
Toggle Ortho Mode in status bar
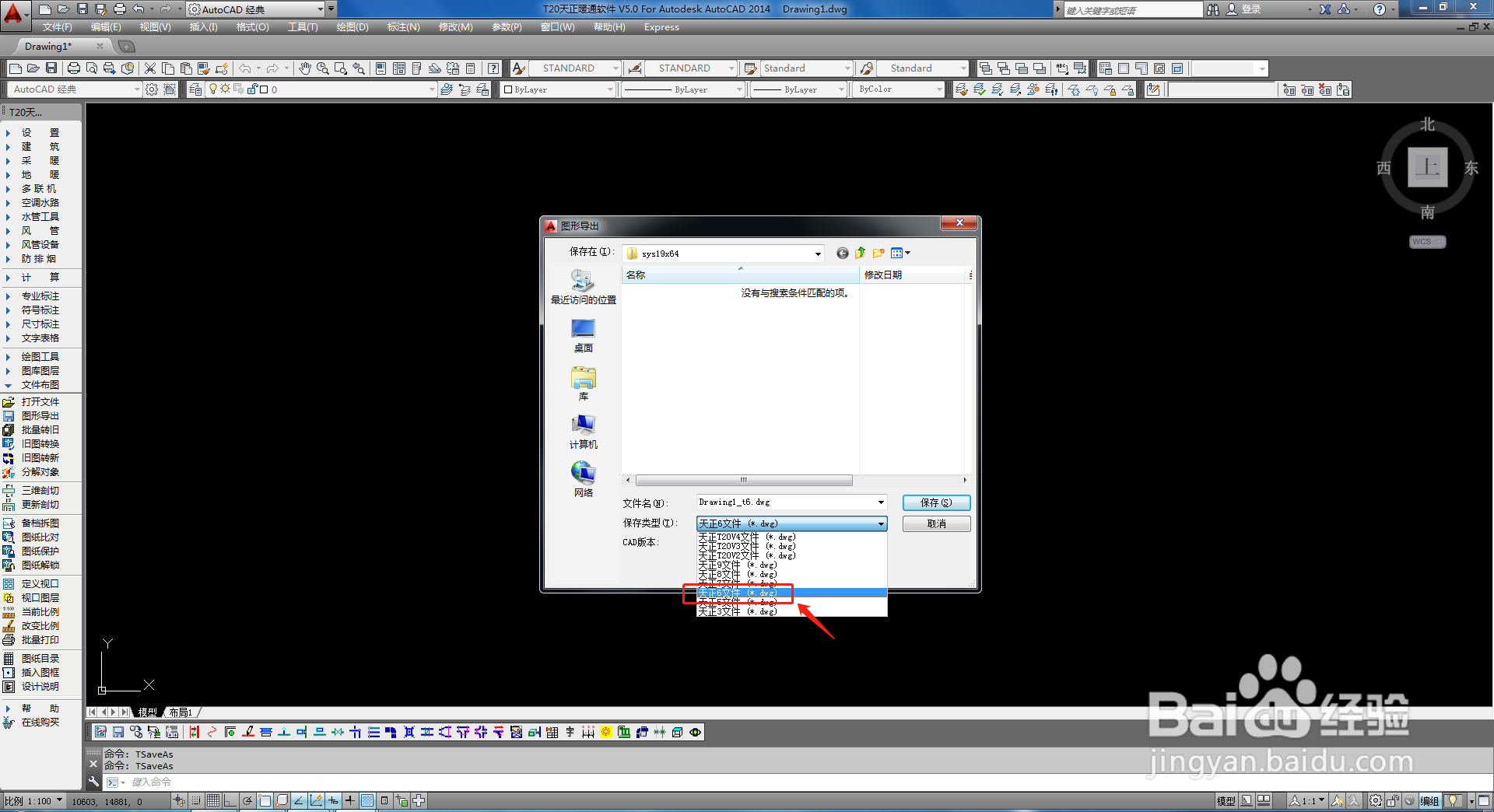[x=230, y=801]
